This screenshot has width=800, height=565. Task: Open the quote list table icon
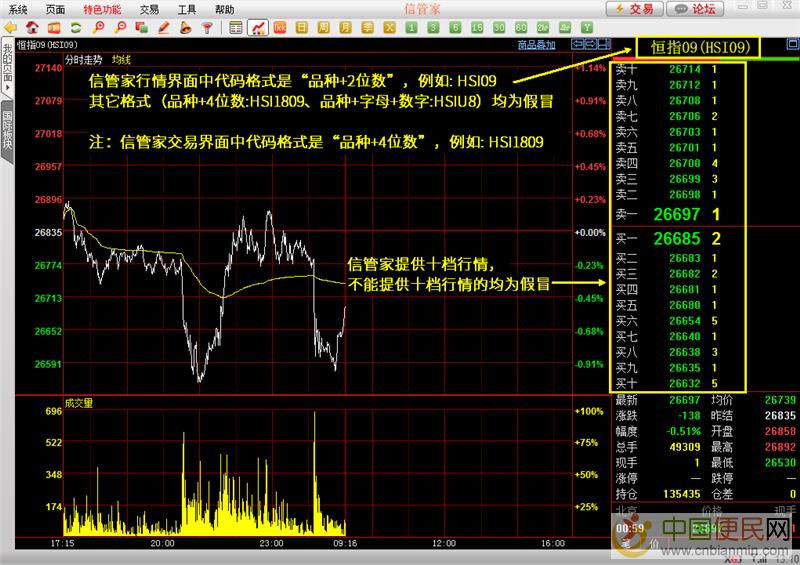point(235,27)
